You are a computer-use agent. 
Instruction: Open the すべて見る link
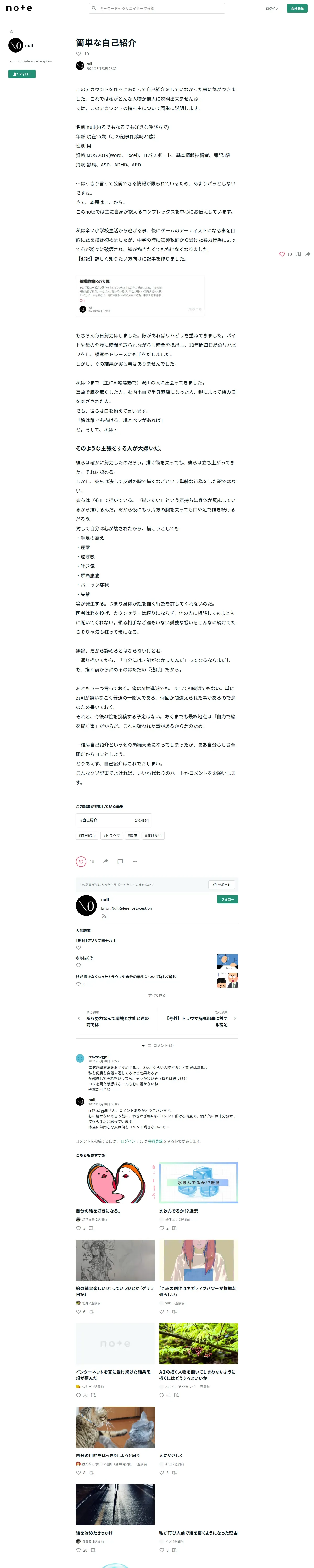point(157,995)
